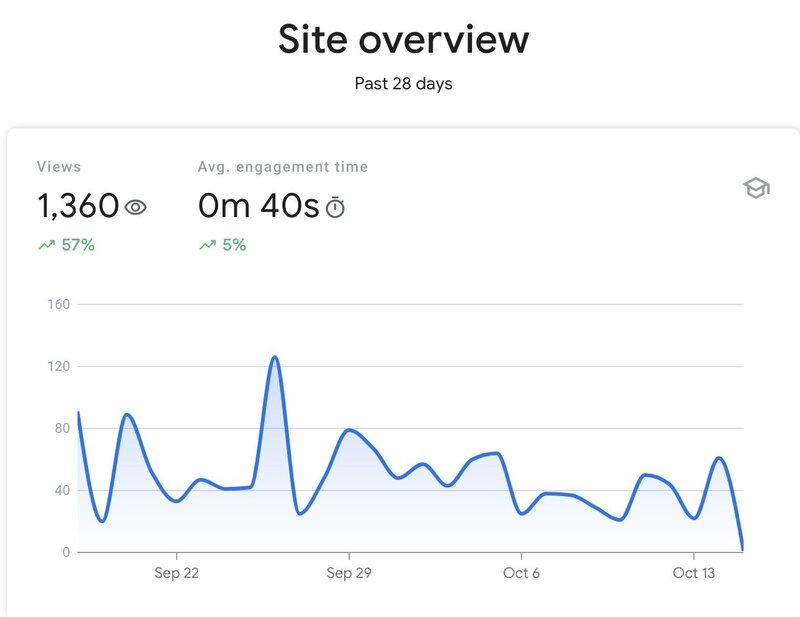The width and height of the screenshot is (800, 617).
Task: Click the graduation cap learn icon
Action: point(756,188)
